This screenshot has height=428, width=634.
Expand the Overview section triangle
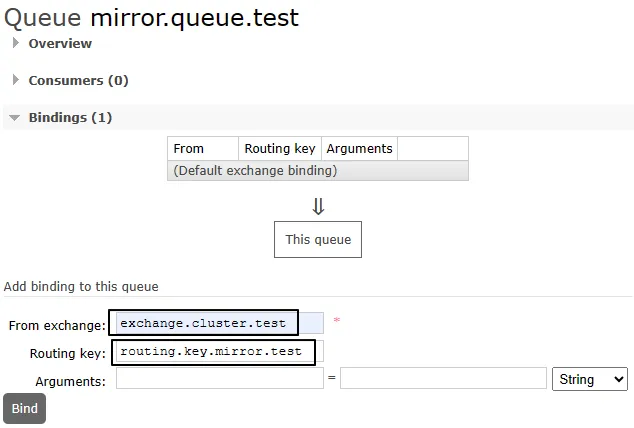tap(16, 43)
